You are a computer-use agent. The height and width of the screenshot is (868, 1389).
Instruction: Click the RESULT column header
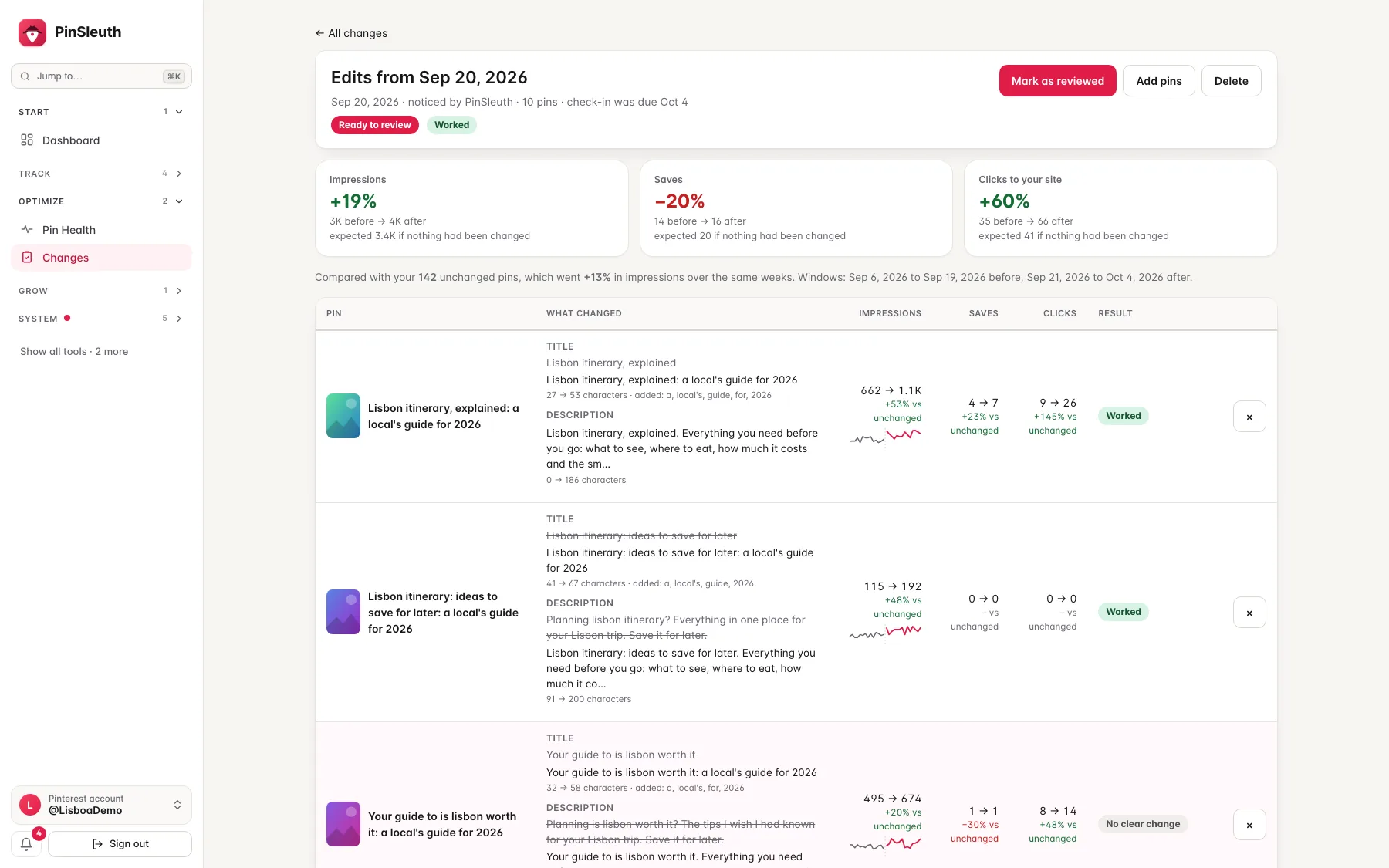coord(1115,314)
